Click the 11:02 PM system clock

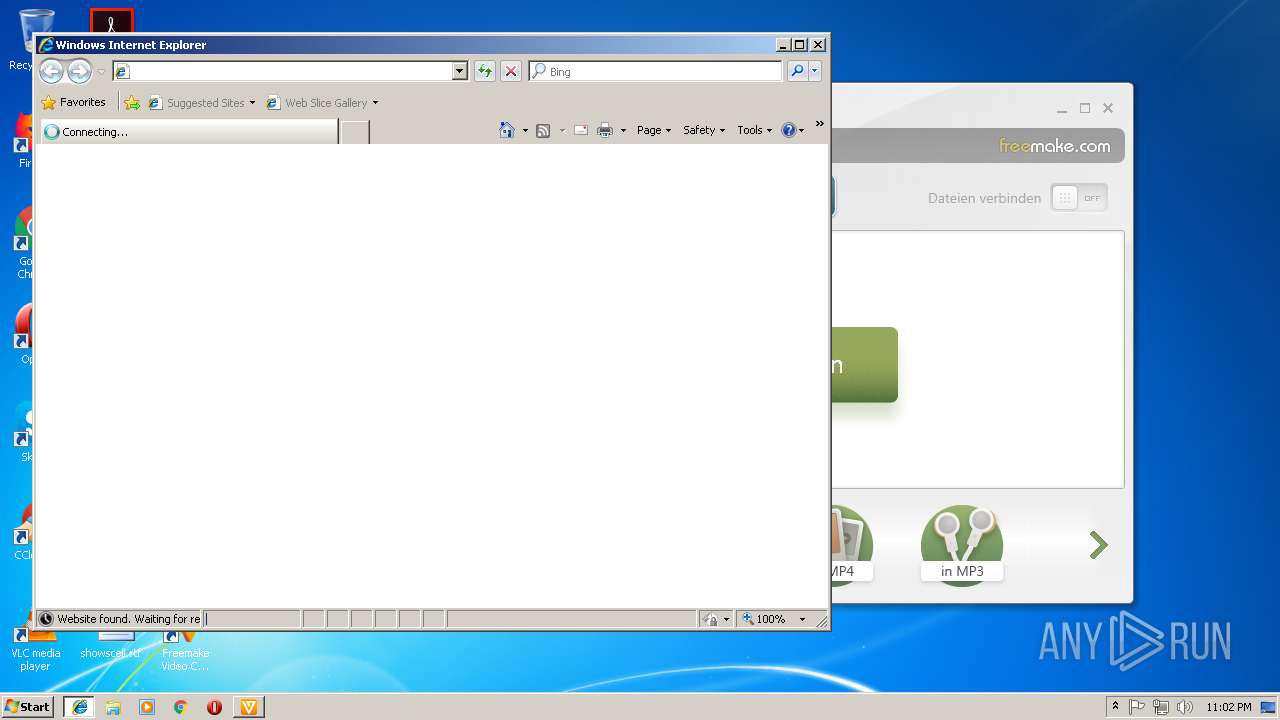[x=1229, y=707]
